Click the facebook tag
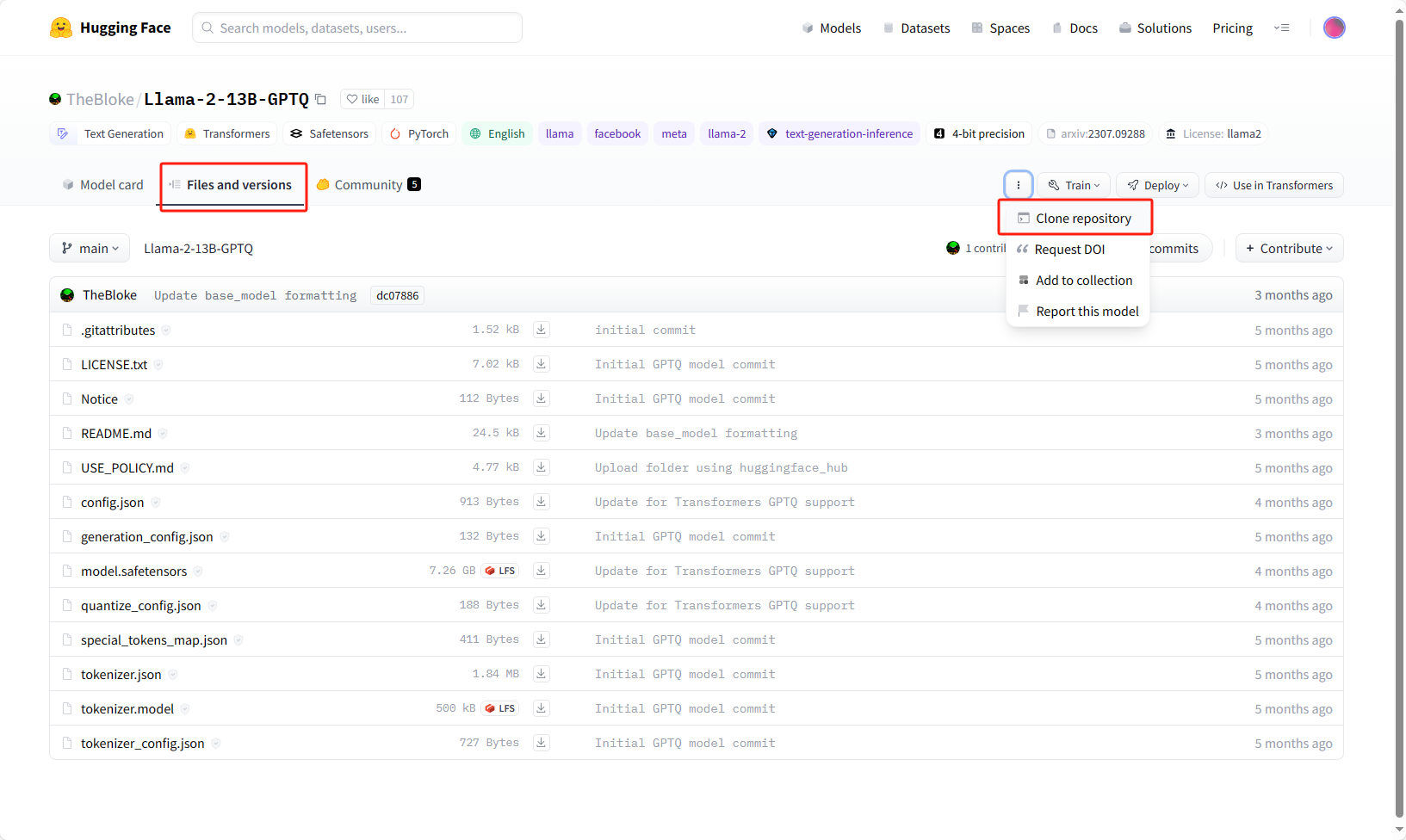 (617, 133)
